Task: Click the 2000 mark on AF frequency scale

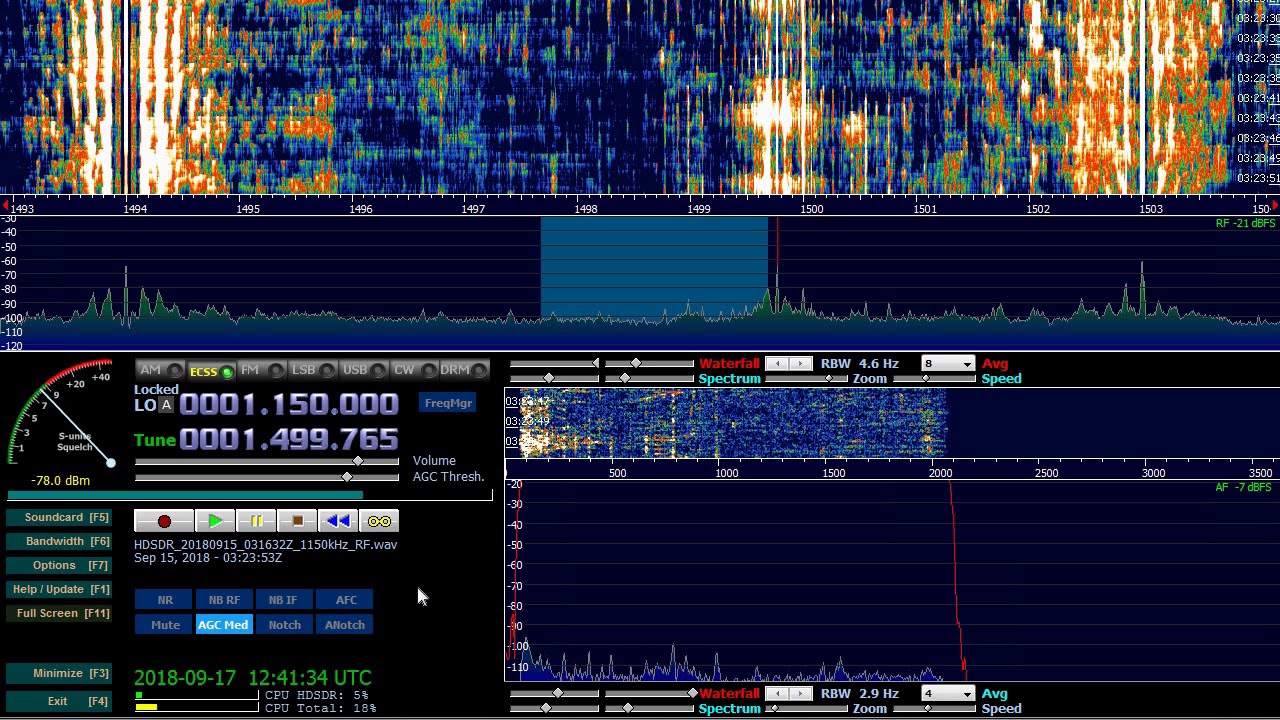Action: tap(940, 473)
